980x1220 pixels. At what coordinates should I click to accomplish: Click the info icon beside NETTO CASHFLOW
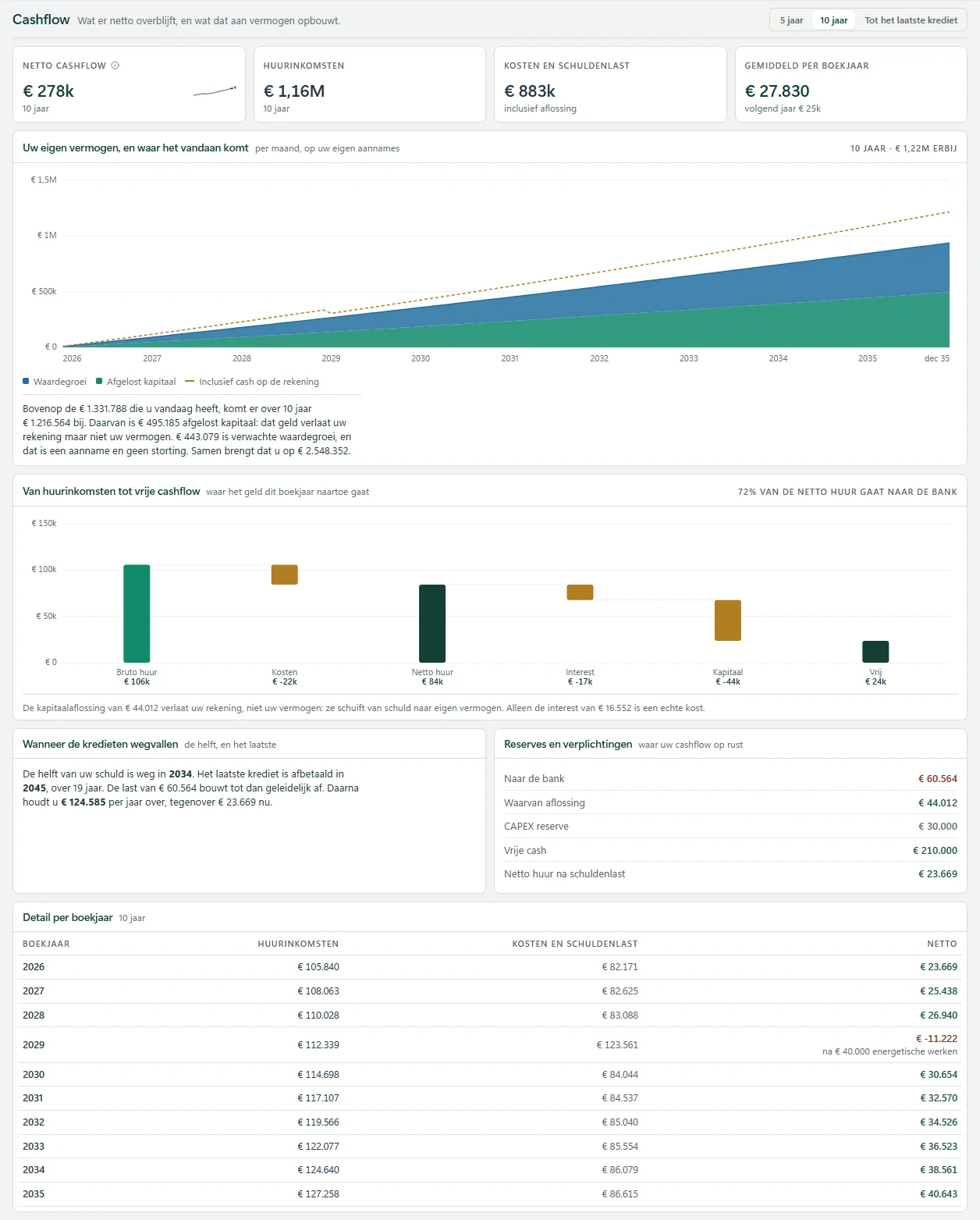[x=115, y=66]
